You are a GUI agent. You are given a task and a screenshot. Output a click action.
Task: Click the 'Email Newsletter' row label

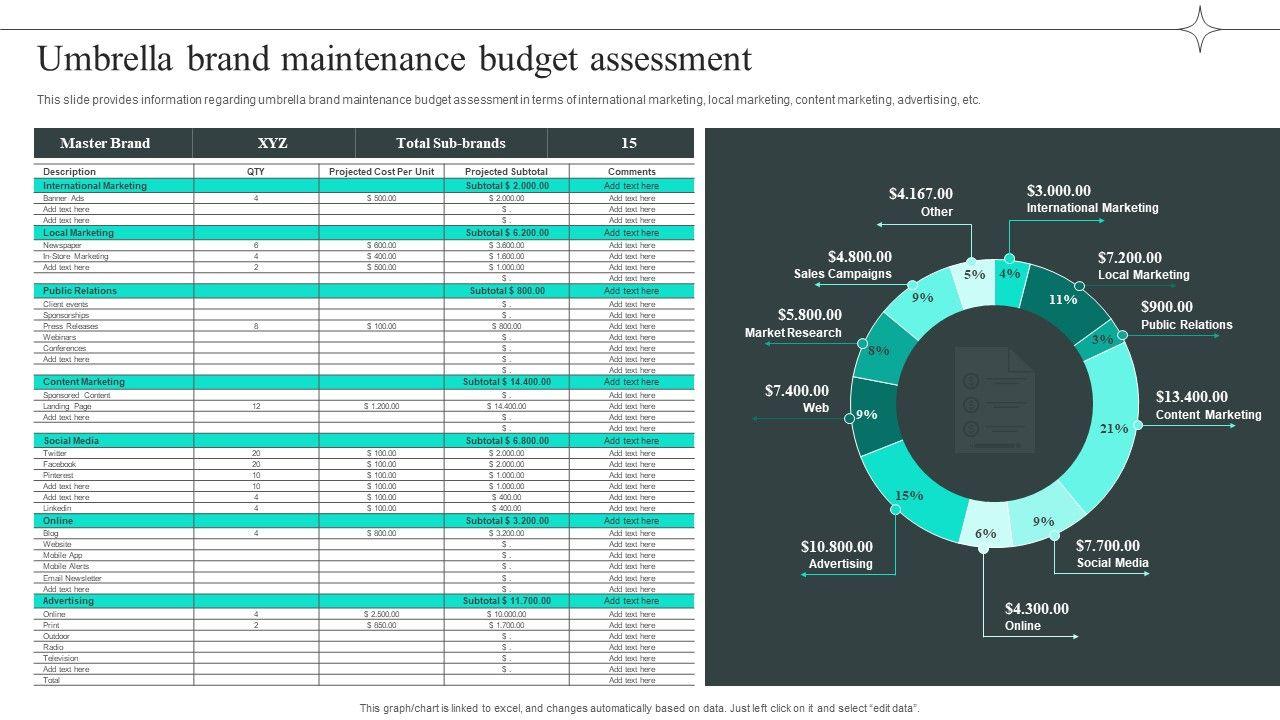pos(72,578)
